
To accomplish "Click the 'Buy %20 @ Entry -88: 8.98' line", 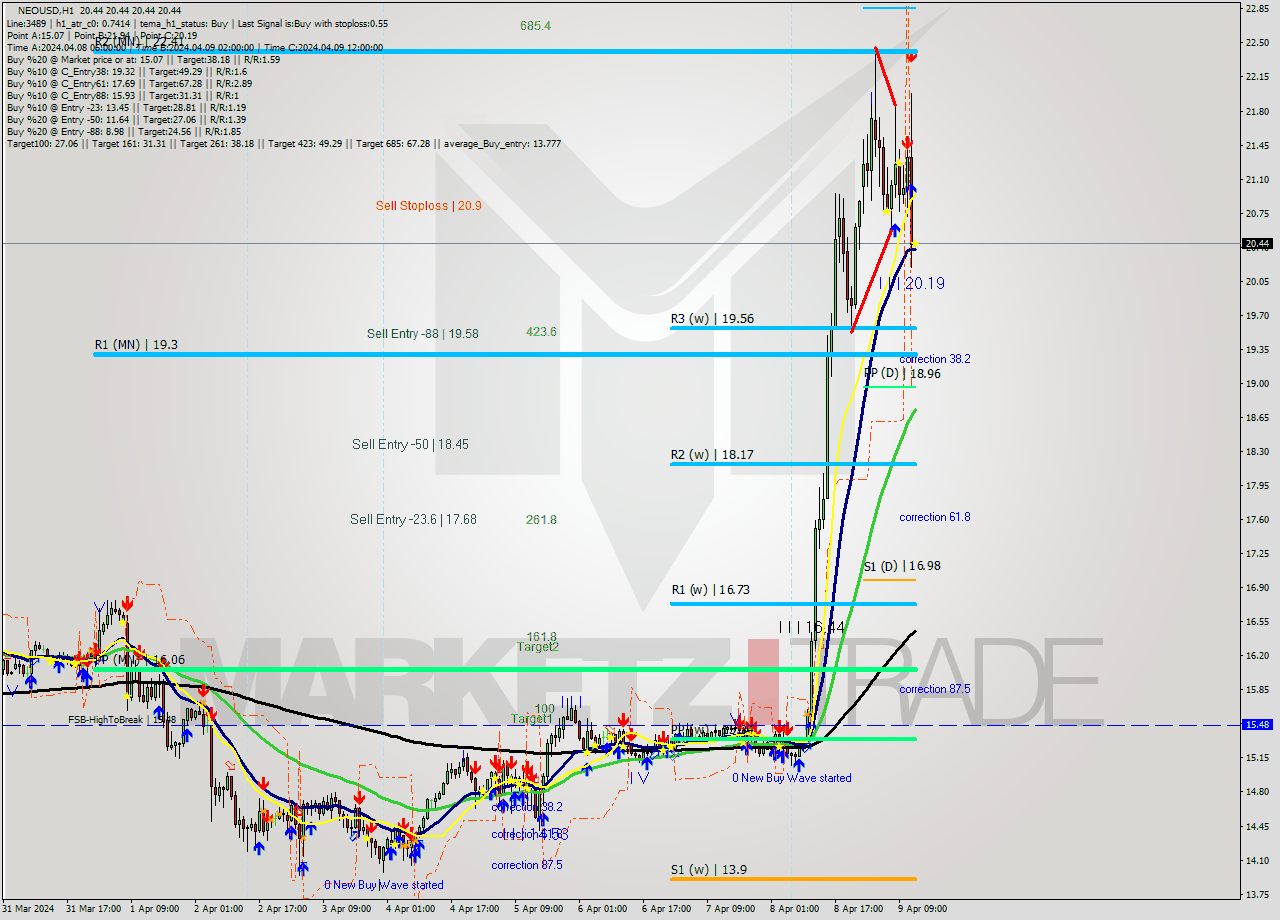I will (x=124, y=131).
